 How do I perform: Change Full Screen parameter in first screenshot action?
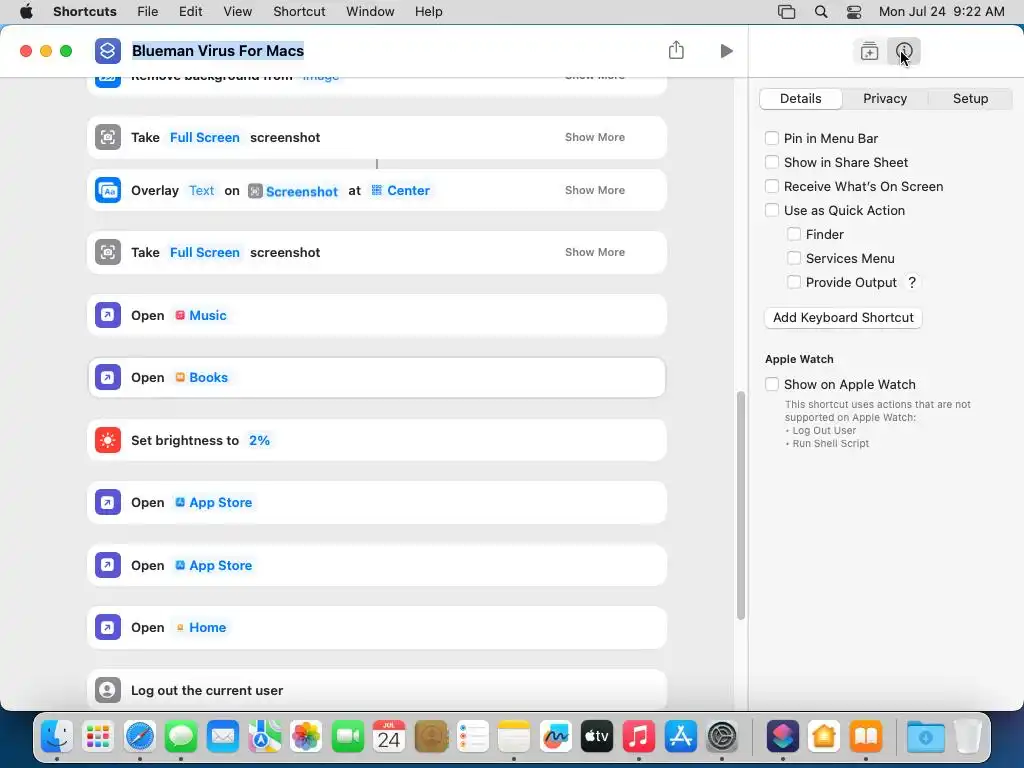(204, 137)
